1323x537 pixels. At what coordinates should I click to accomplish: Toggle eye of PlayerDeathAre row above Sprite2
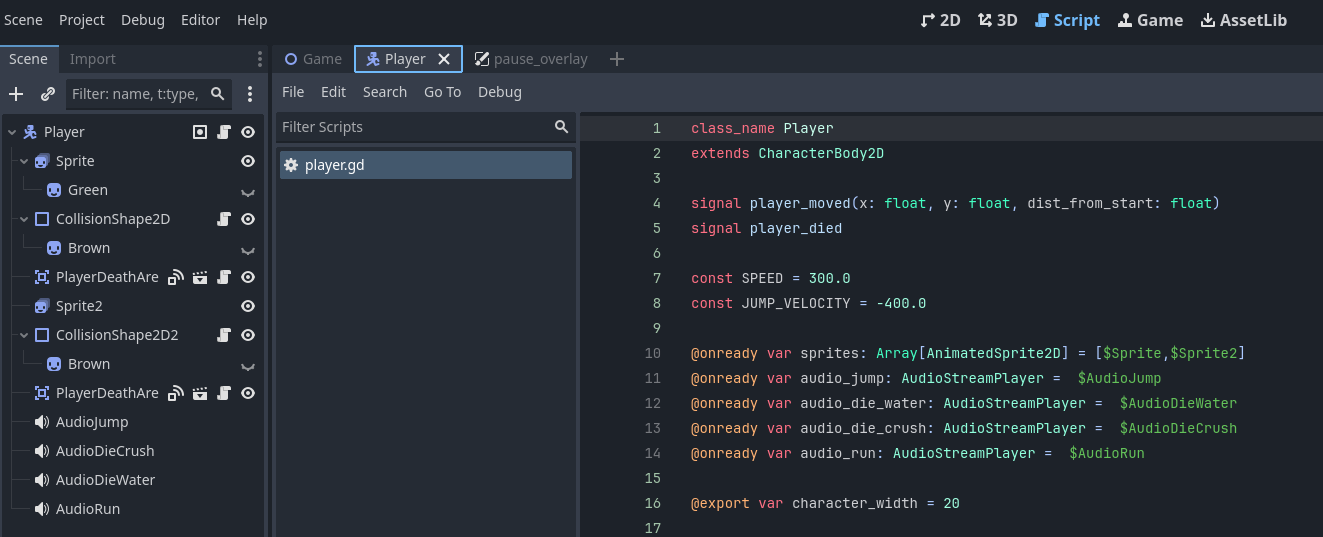pyautogui.click(x=248, y=277)
